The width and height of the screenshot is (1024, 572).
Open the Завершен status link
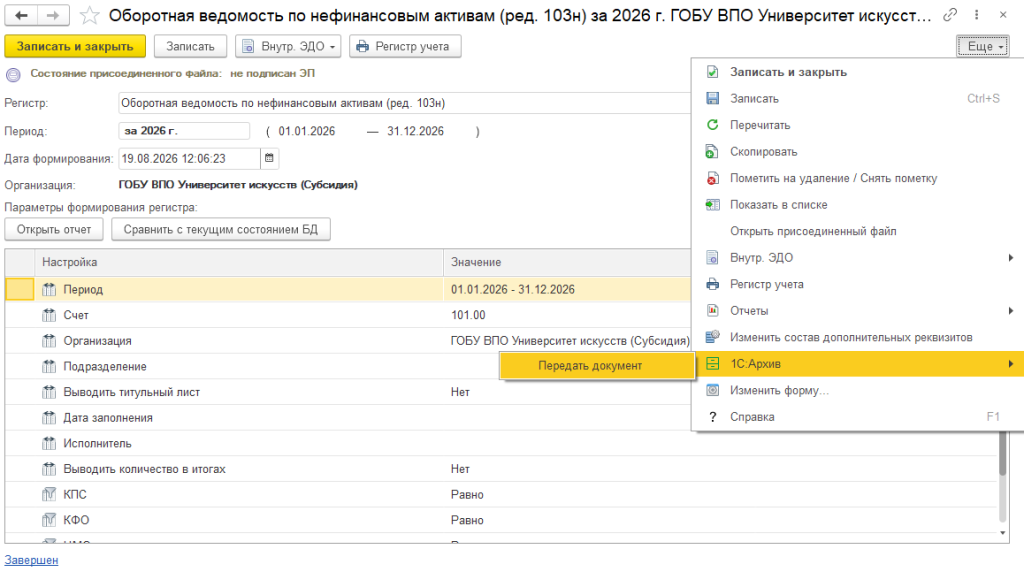(31, 560)
